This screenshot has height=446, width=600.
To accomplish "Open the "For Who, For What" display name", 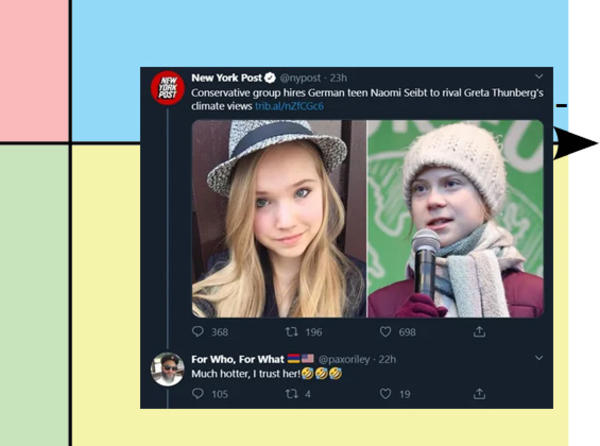I will (238, 358).
